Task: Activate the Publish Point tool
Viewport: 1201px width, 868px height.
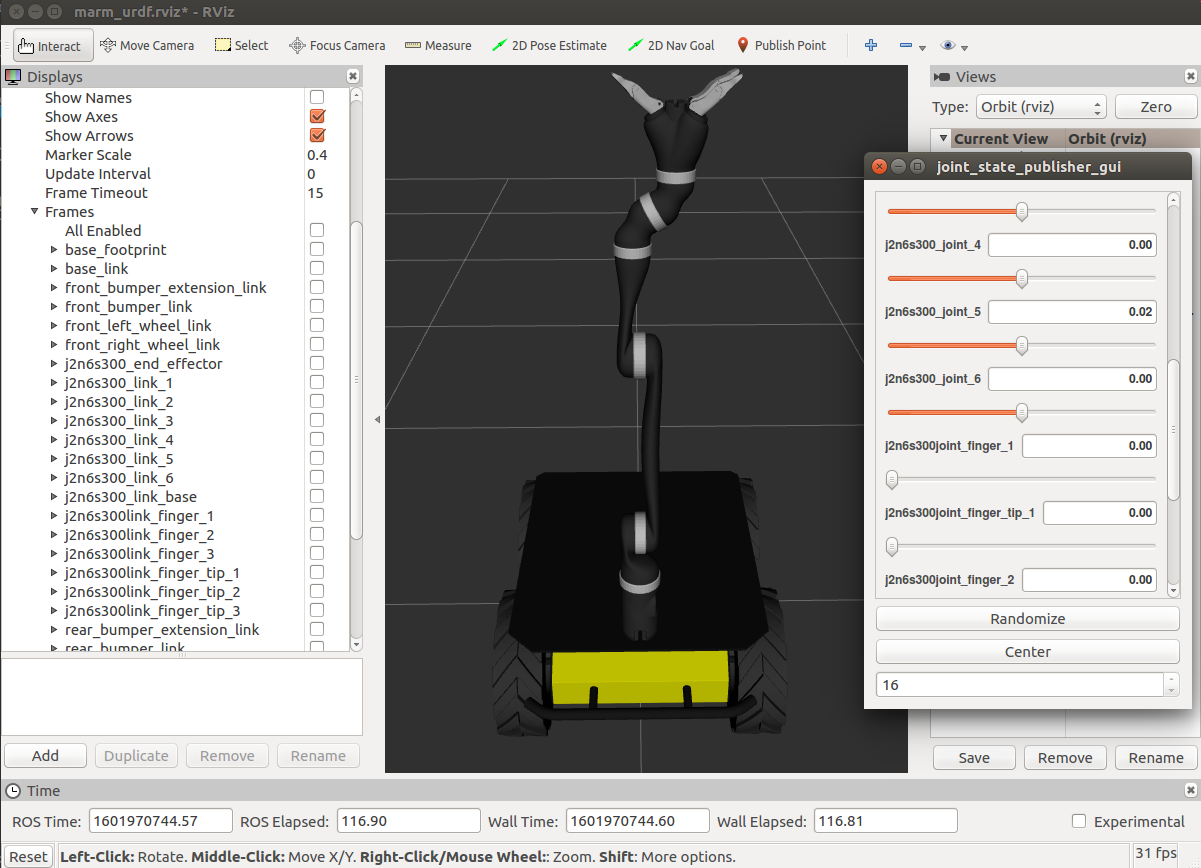Action: [x=782, y=45]
